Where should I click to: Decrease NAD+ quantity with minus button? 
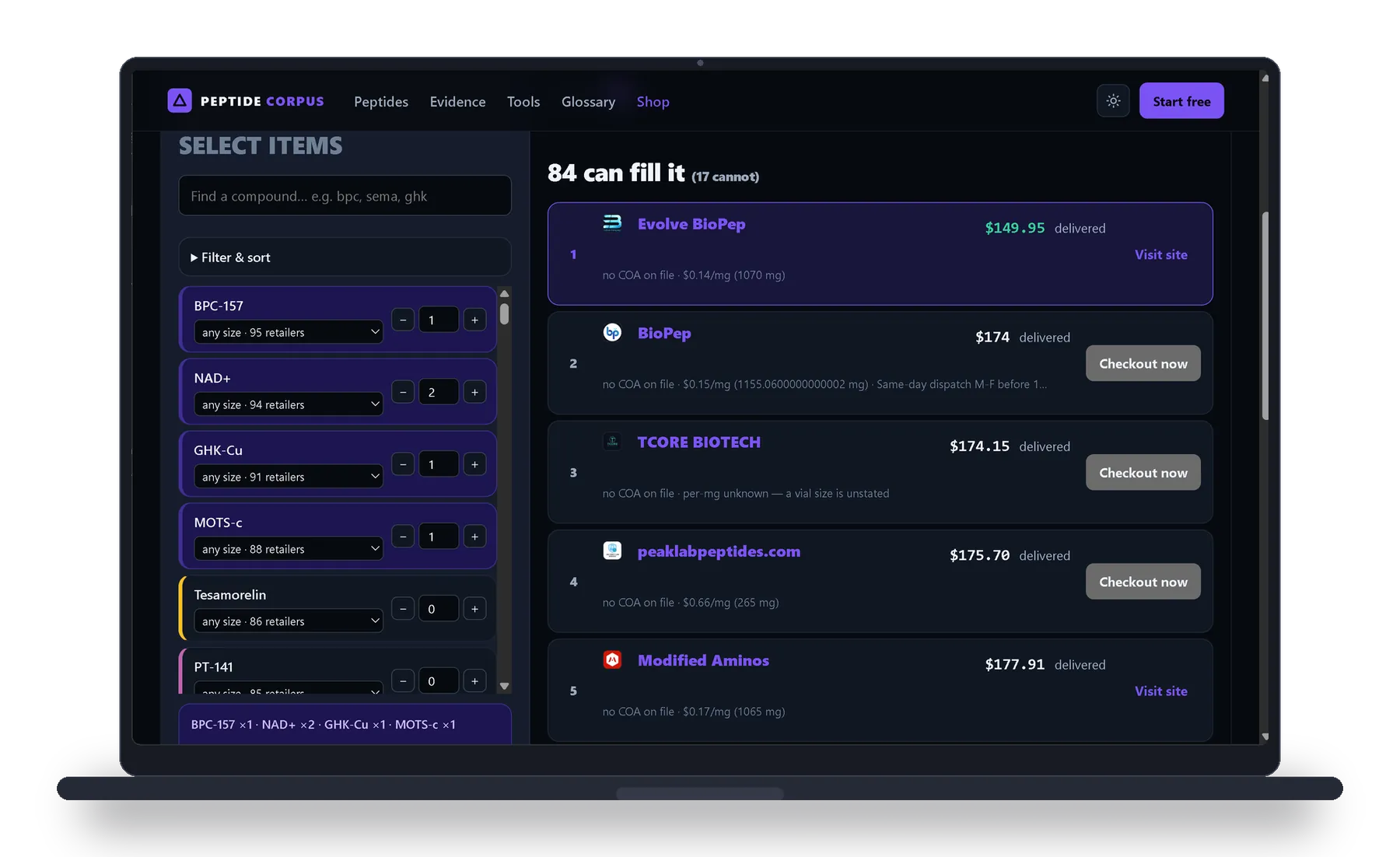tap(403, 392)
